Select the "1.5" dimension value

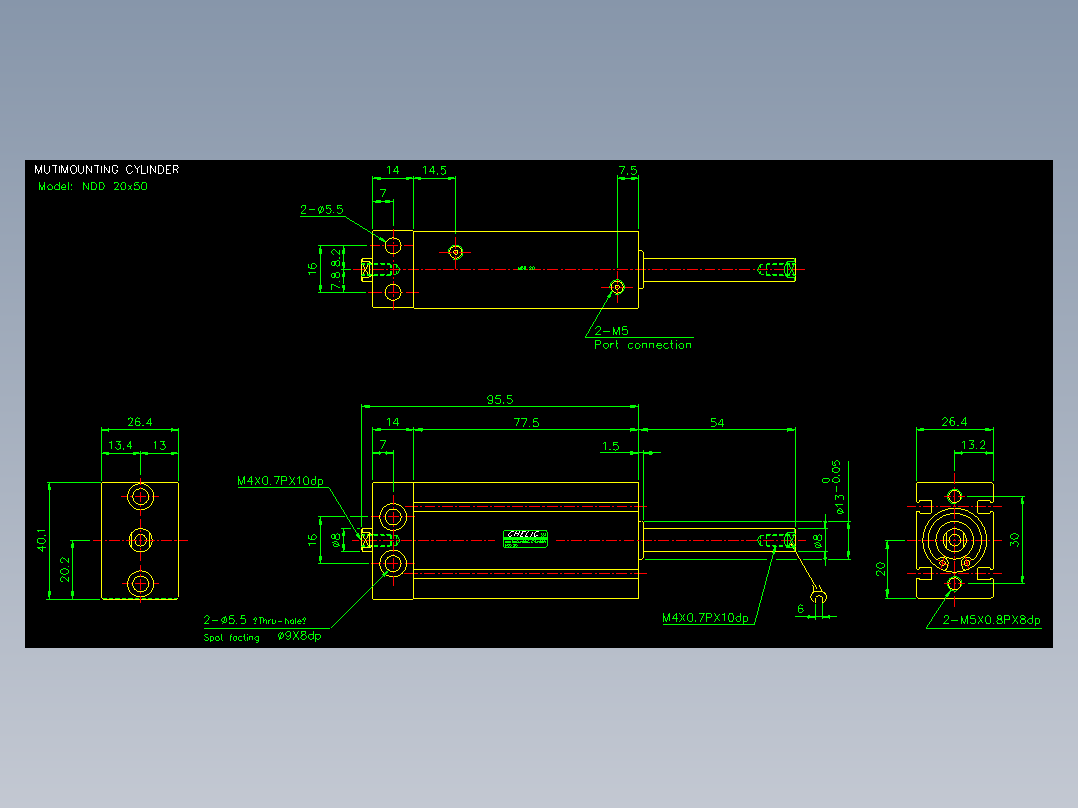[610, 446]
